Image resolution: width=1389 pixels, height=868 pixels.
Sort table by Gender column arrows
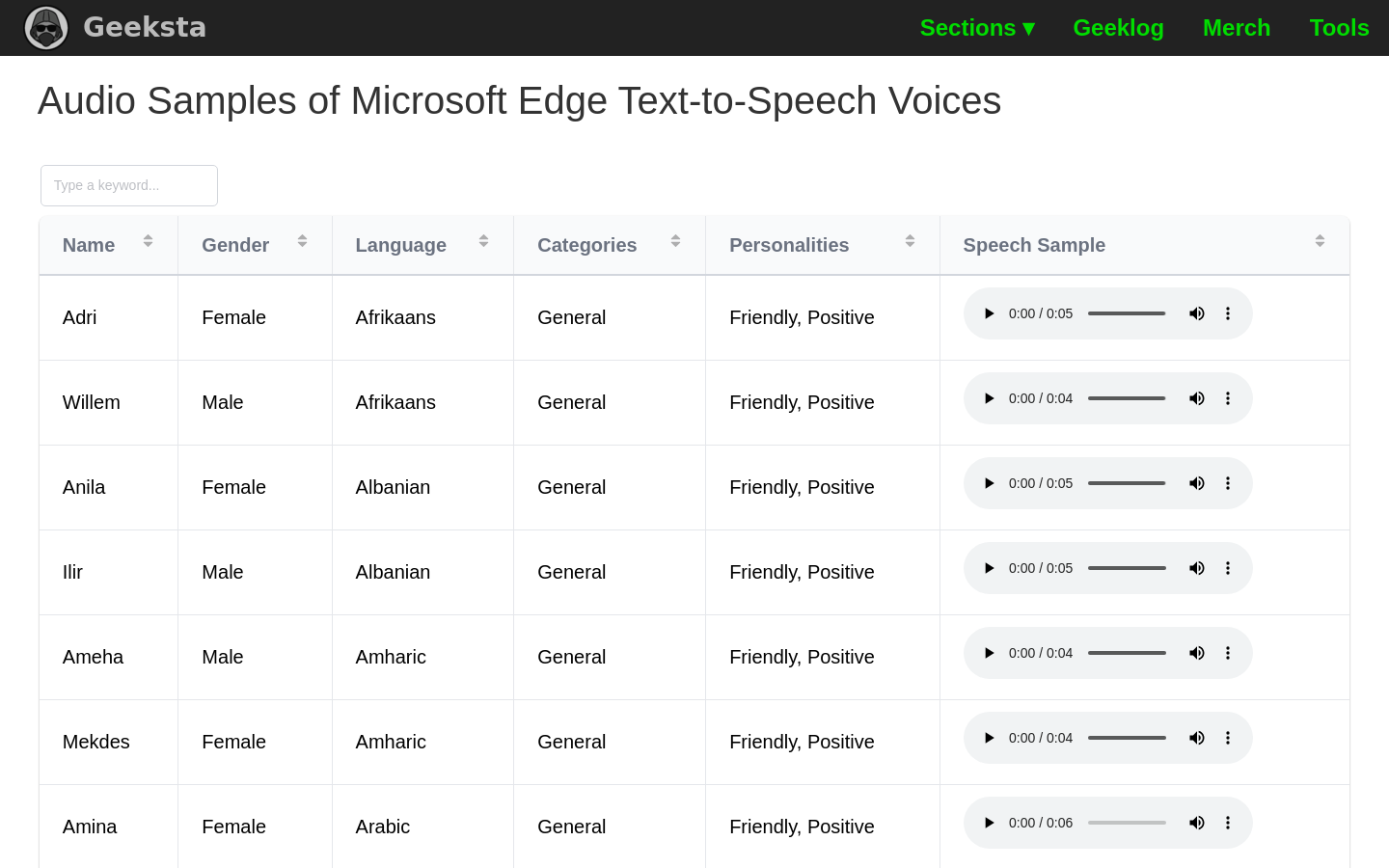pos(302,241)
